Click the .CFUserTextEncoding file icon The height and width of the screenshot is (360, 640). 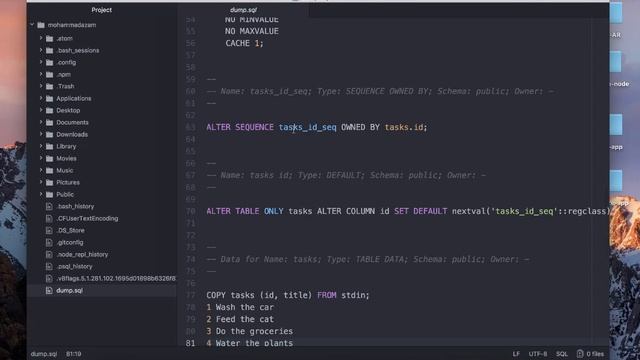pyautogui.click(x=49, y=218)
